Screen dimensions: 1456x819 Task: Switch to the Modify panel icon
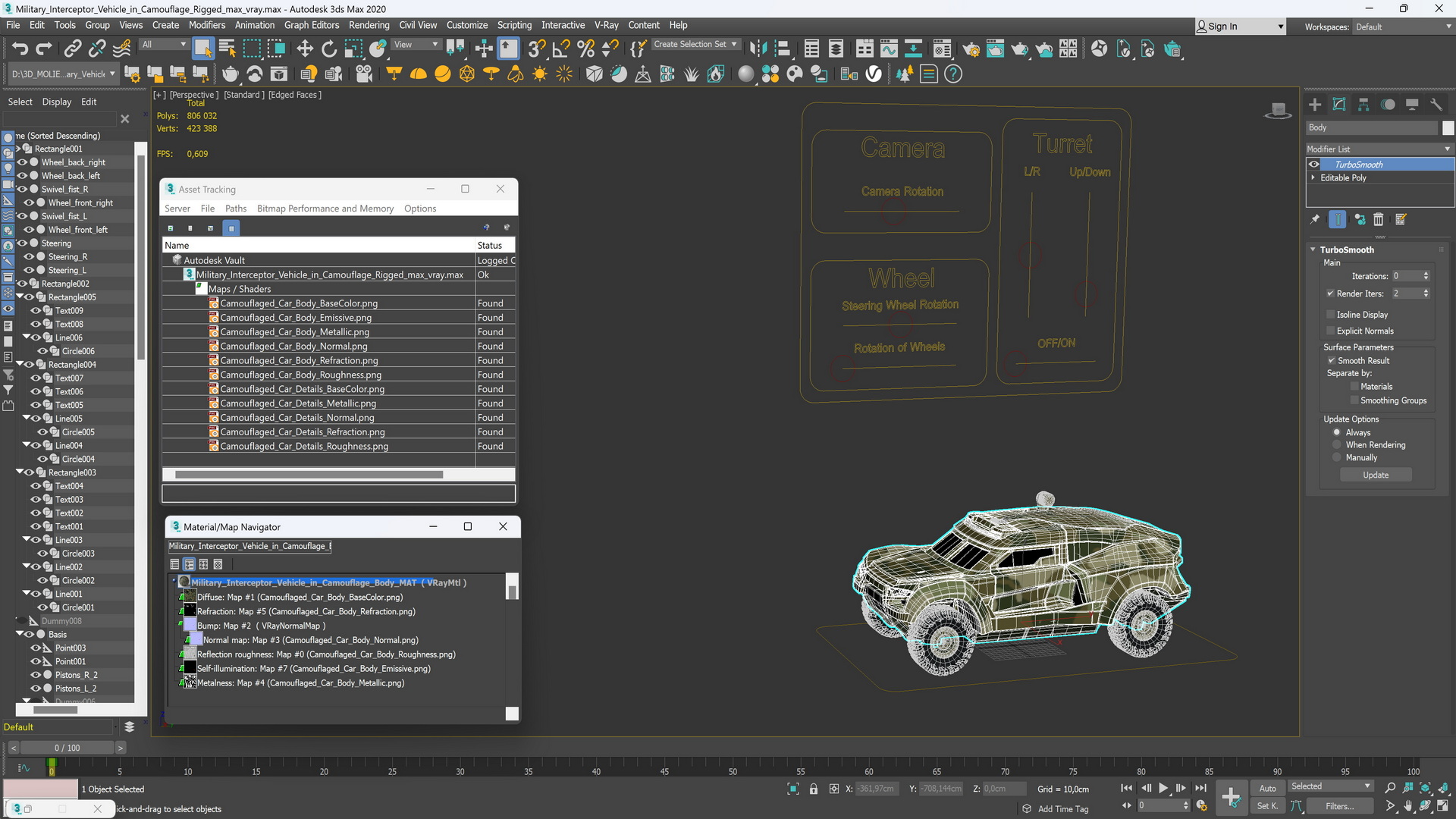pos(1339,105)
